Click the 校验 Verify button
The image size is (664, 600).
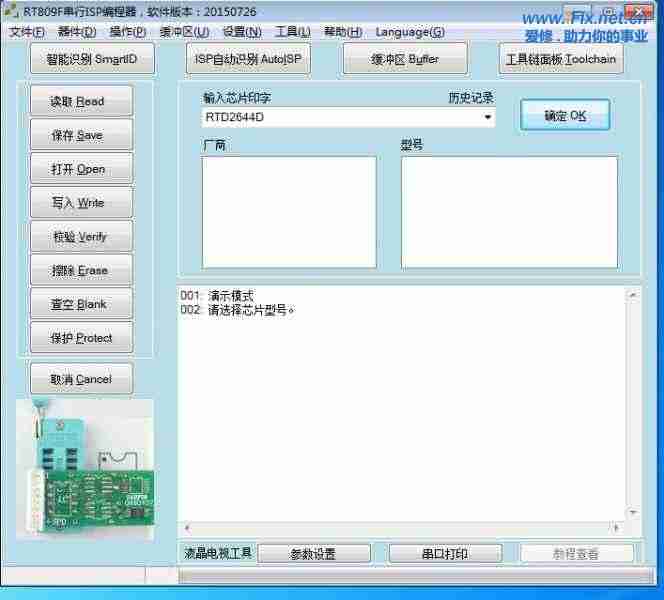(81, 237)
